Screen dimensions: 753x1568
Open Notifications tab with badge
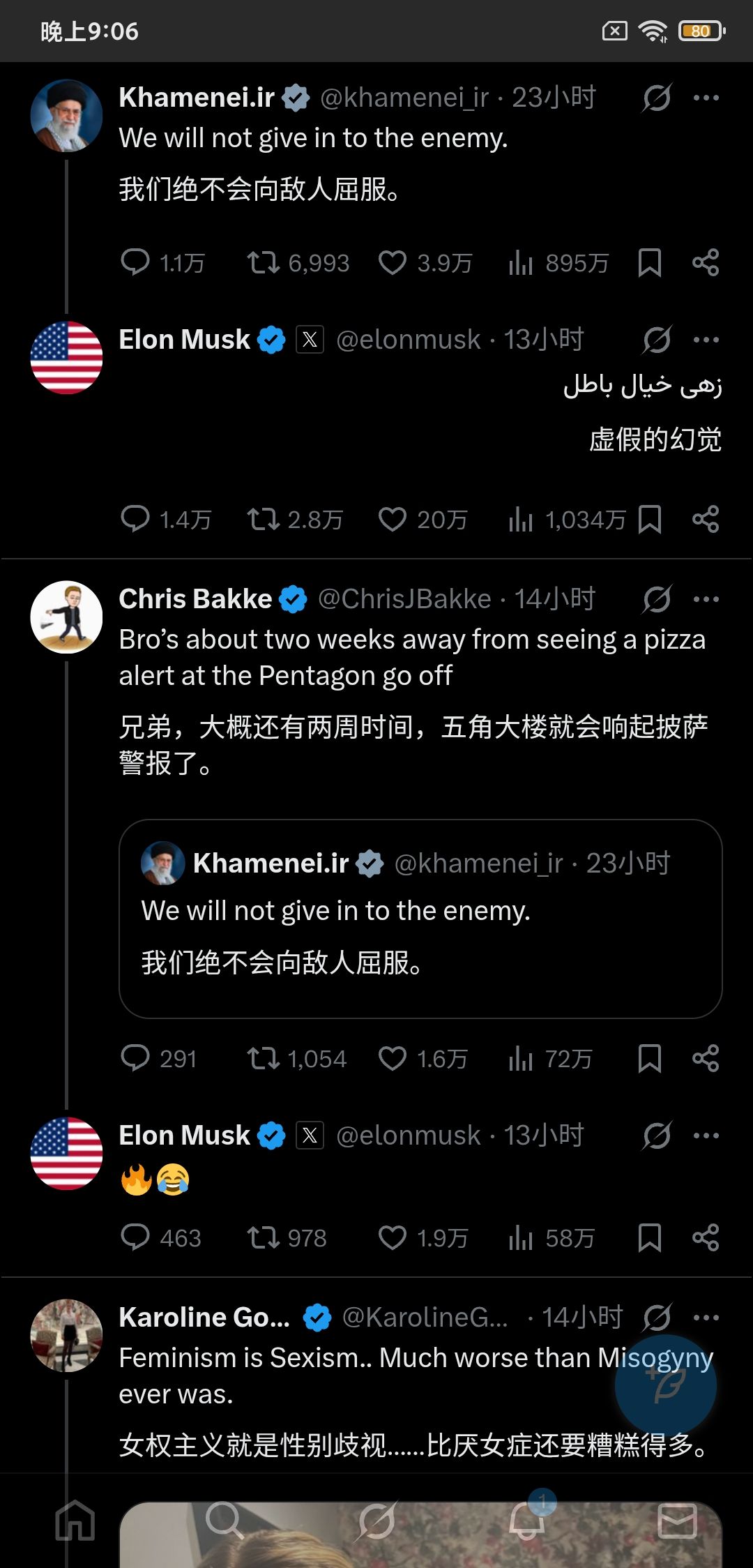click(527, 1519)
